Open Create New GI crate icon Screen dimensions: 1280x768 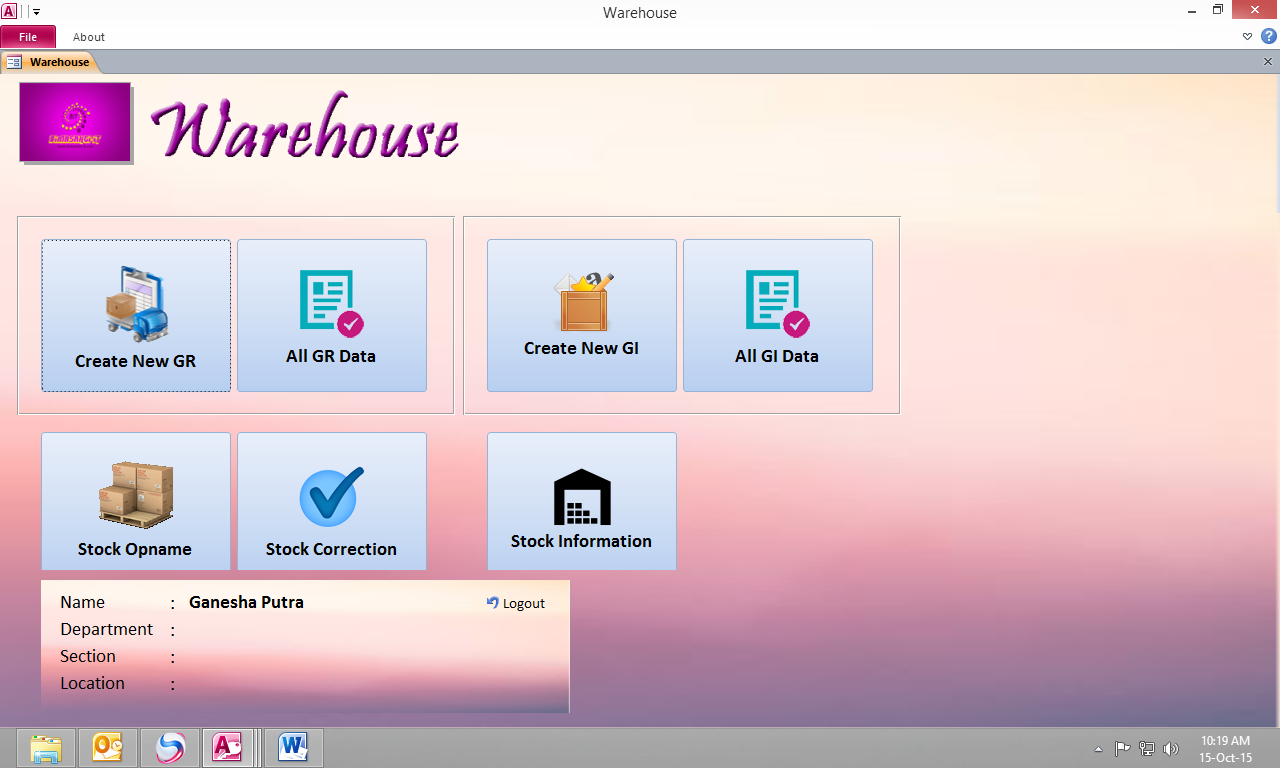(581, 300)
